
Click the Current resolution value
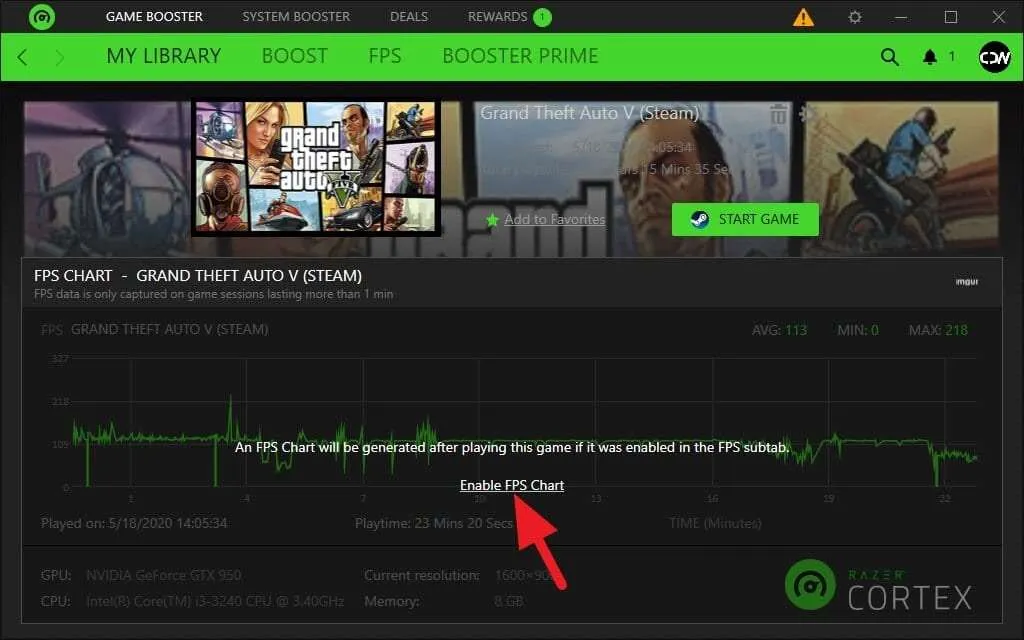(x=526, y=575)
